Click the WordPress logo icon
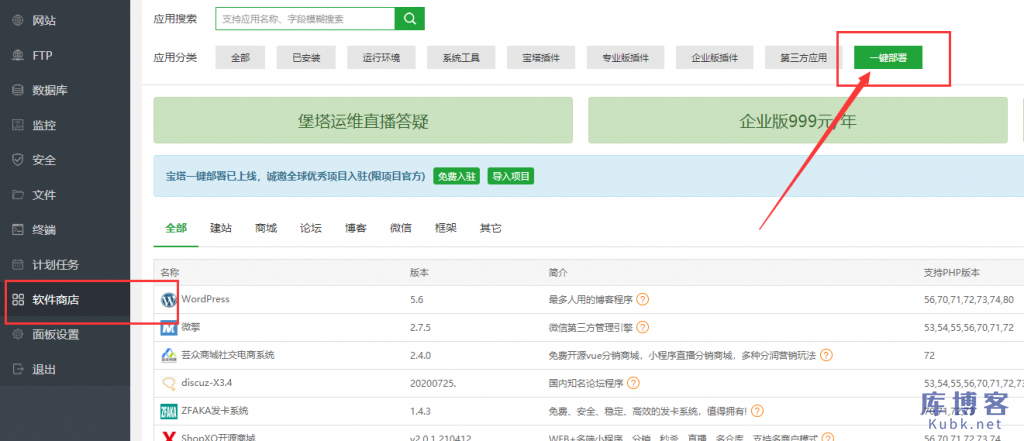The image size is (1024, 441). tap(168, 299)
